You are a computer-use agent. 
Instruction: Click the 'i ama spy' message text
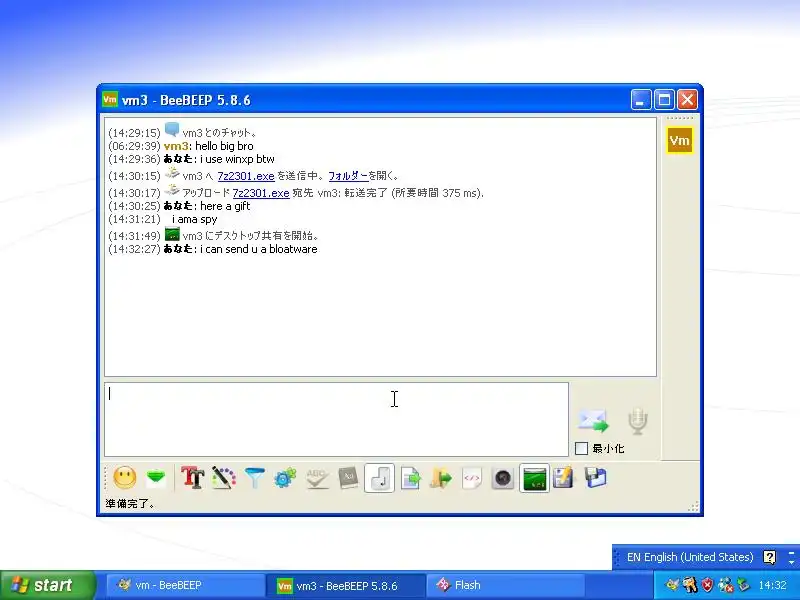pos(194,219)
